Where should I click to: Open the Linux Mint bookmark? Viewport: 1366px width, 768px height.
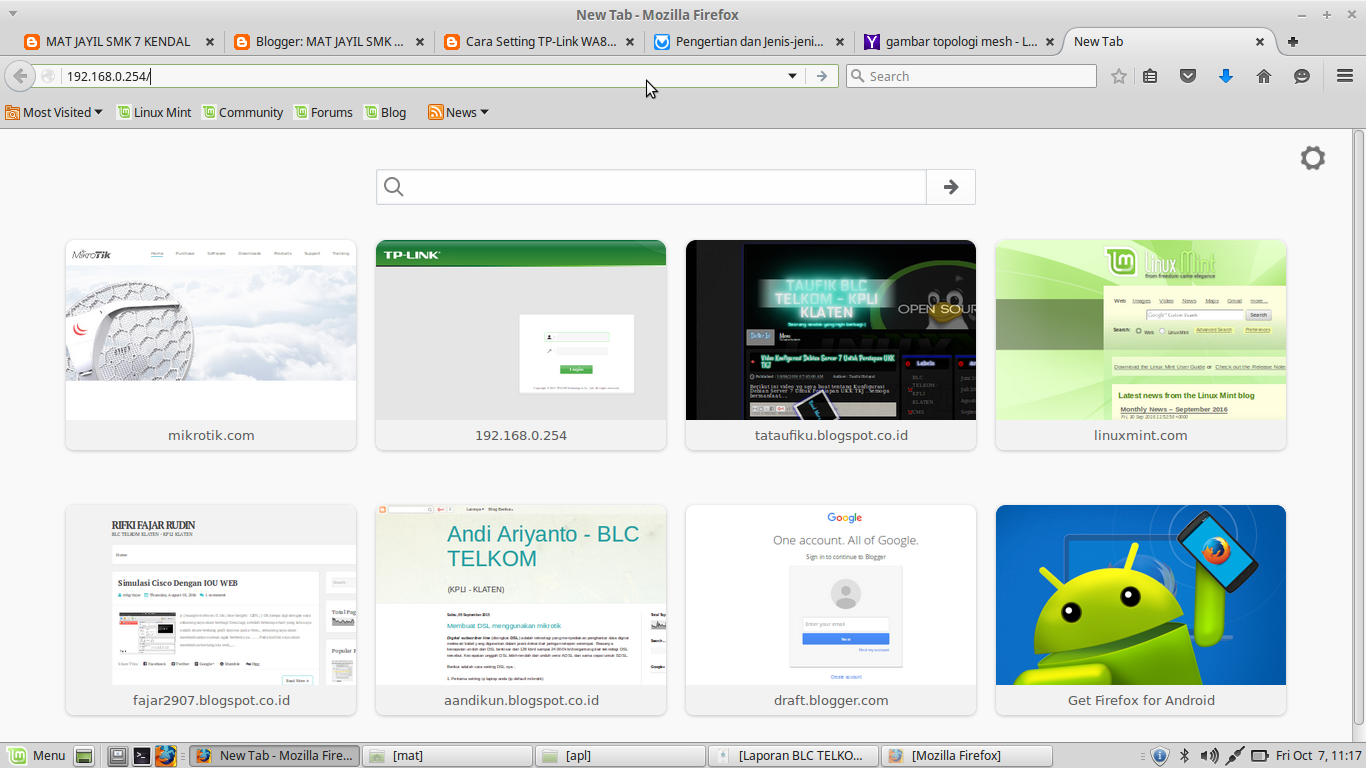tap(154, 113)
